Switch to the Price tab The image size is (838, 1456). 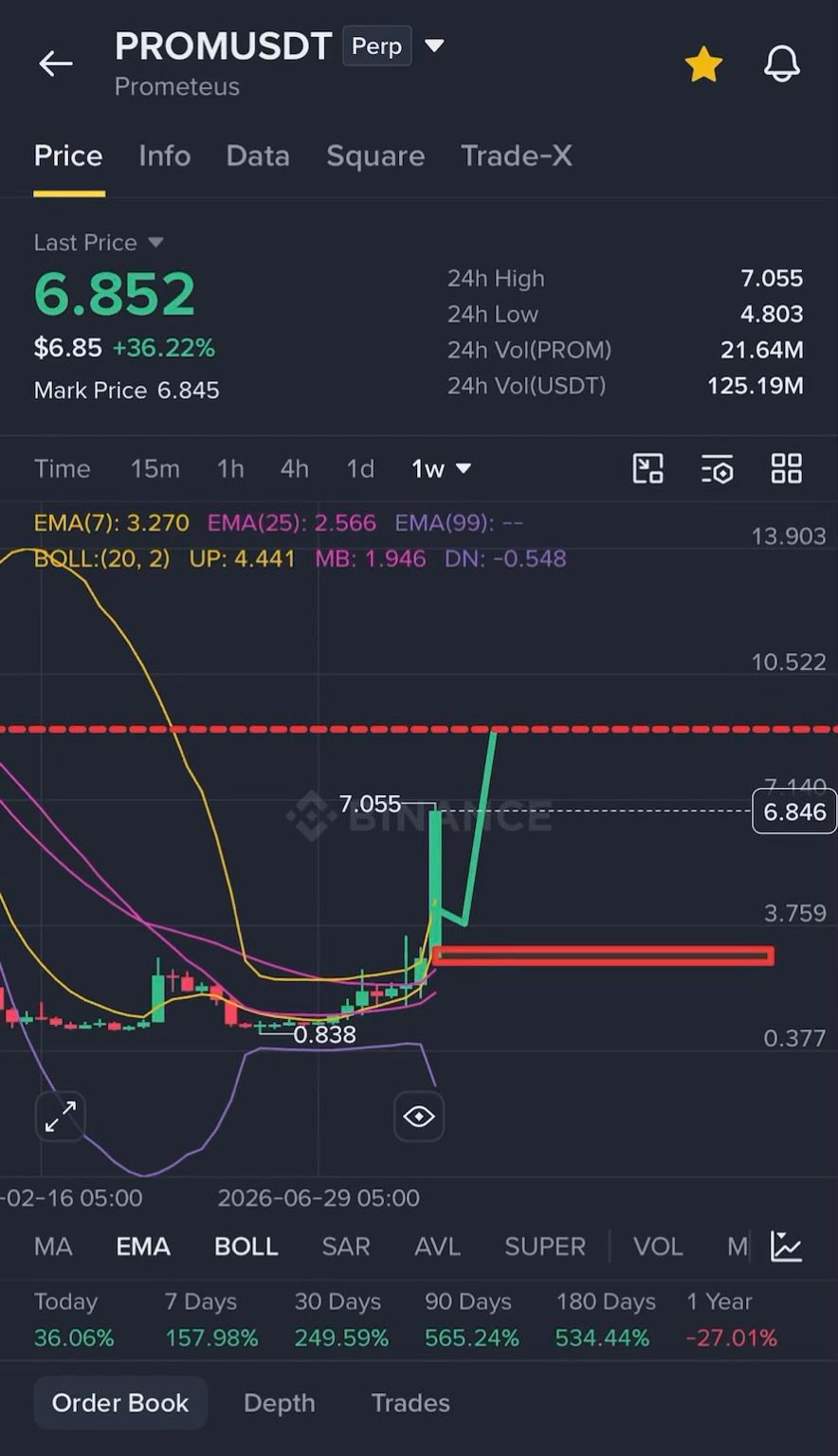(68, 155)
